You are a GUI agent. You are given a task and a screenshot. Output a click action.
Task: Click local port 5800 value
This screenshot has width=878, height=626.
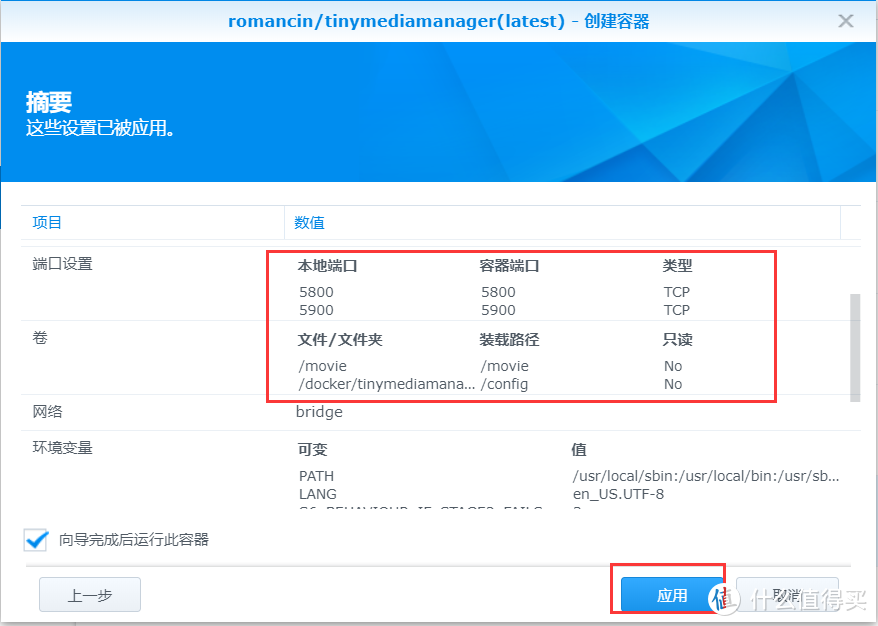click(x=316, y=292)
